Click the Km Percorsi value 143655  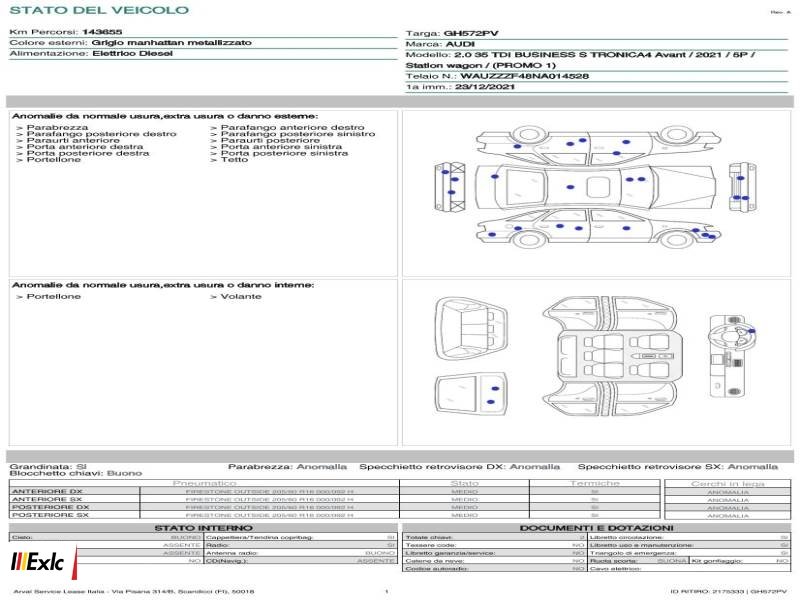[102, 32]
